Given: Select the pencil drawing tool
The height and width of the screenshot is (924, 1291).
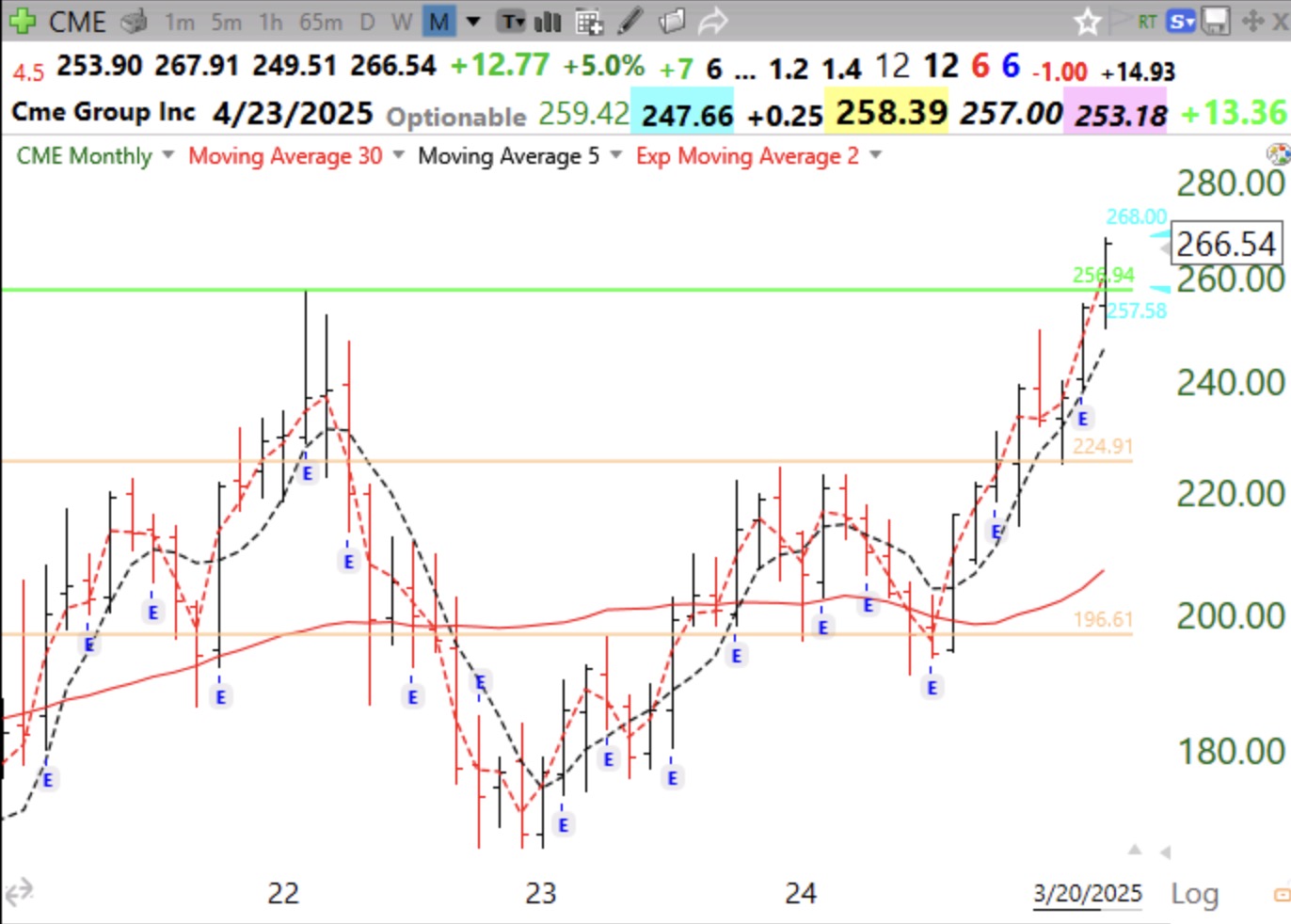Looking at the screenshot, I should pos(630,21).
